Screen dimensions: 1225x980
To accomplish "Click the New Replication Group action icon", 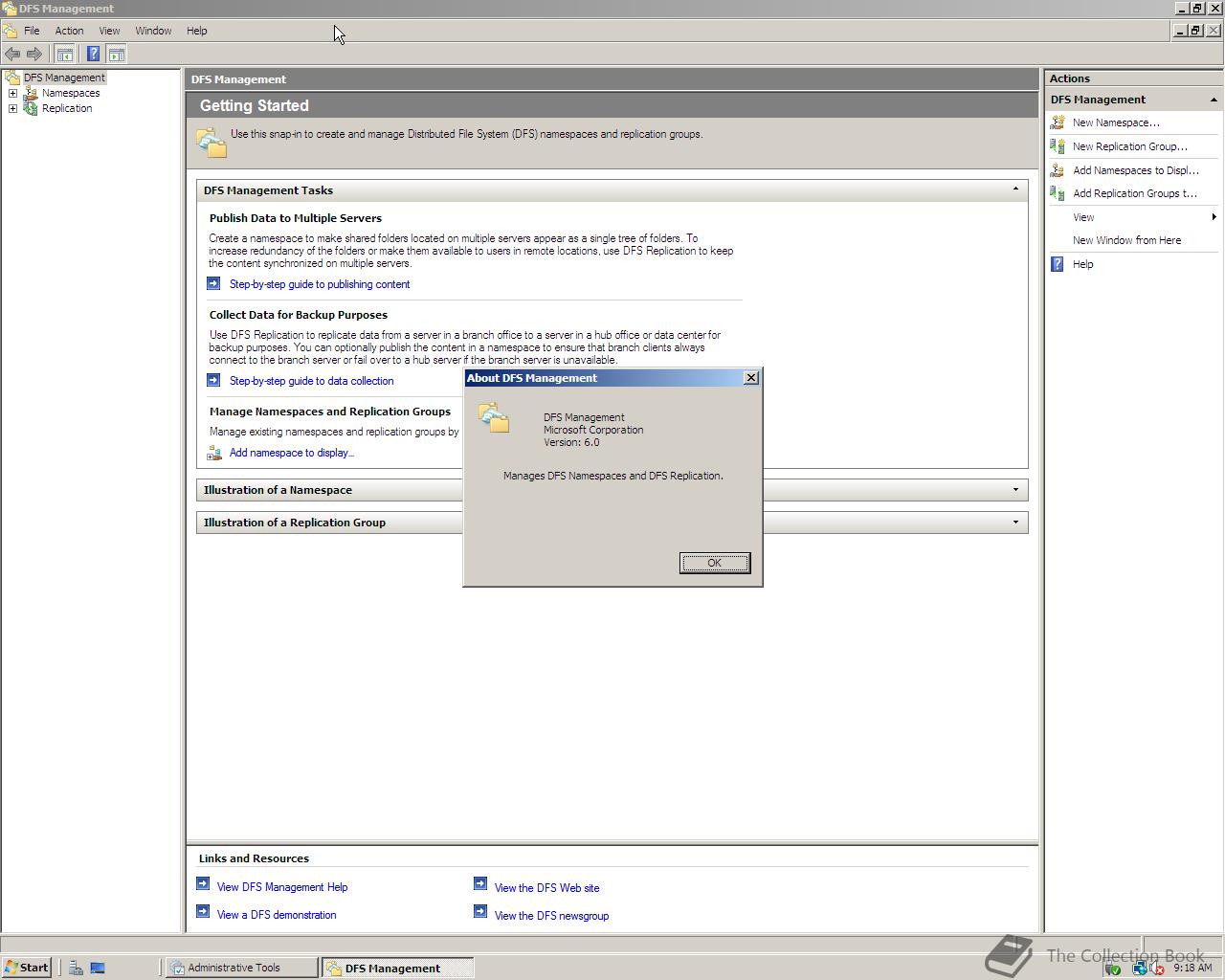I will click(1058, 146).
